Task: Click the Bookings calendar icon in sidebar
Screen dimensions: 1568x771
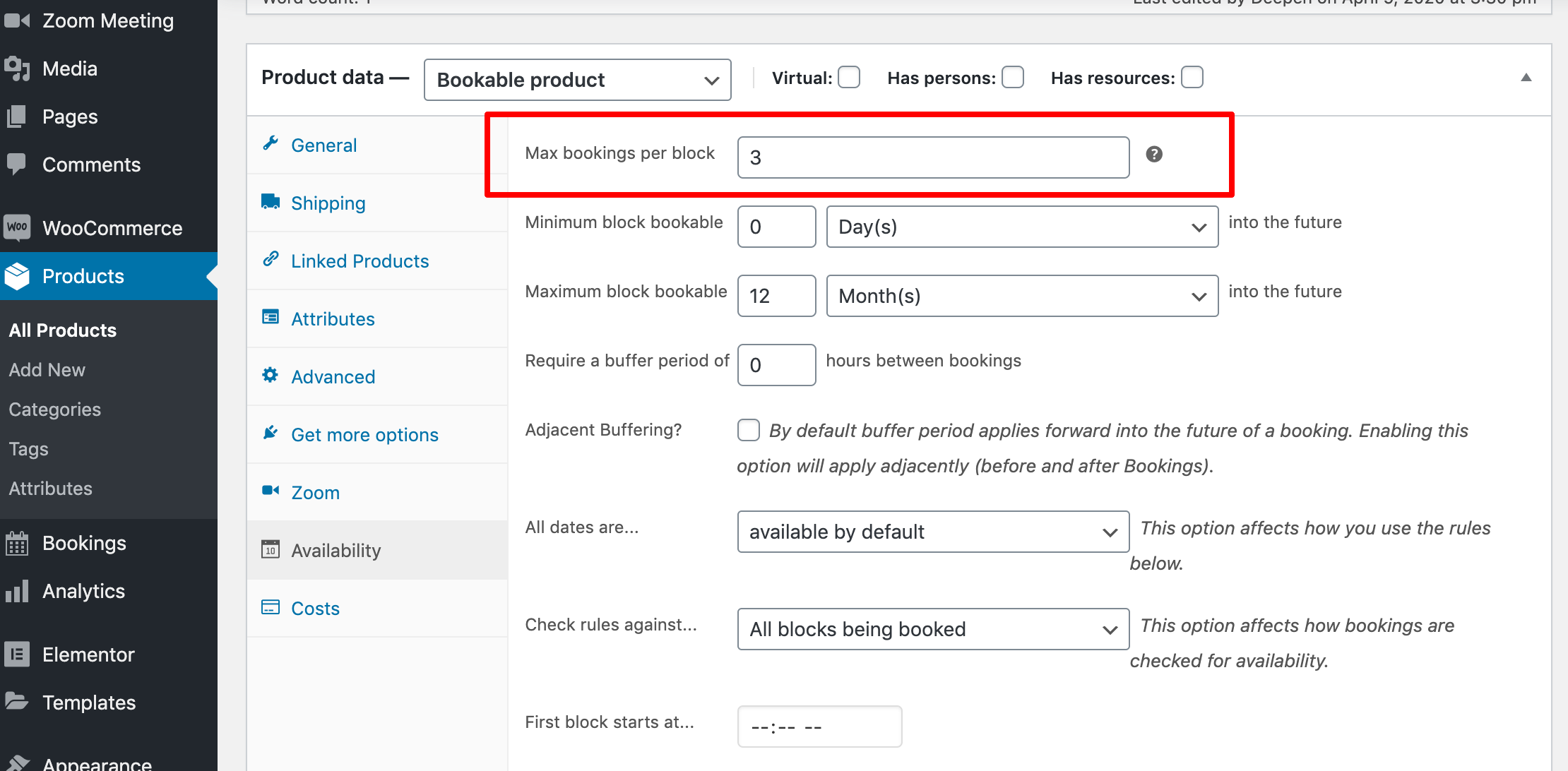Action: coord(17,543)
